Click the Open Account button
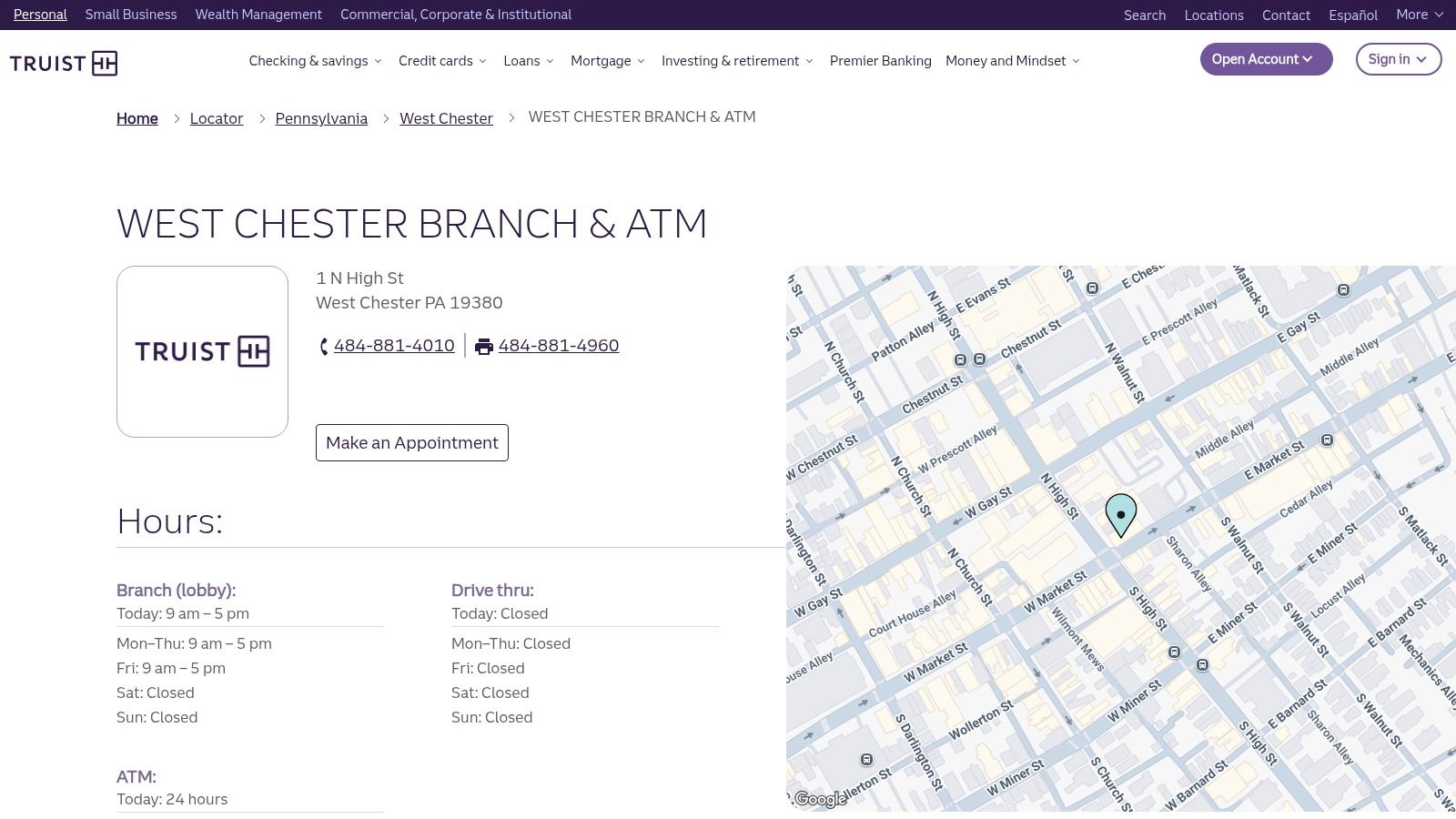Screen dimensions: 1456x819 (x=1266, y=59)
